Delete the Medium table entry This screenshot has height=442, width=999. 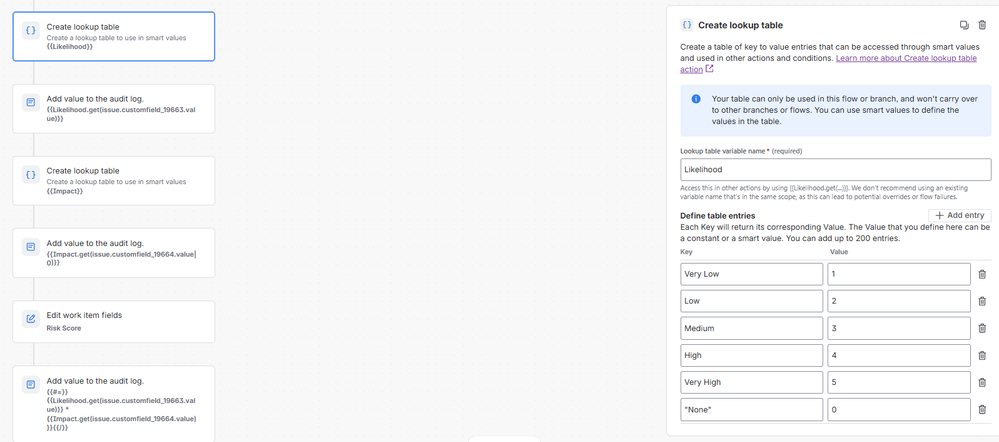click(x=982, y=329)
